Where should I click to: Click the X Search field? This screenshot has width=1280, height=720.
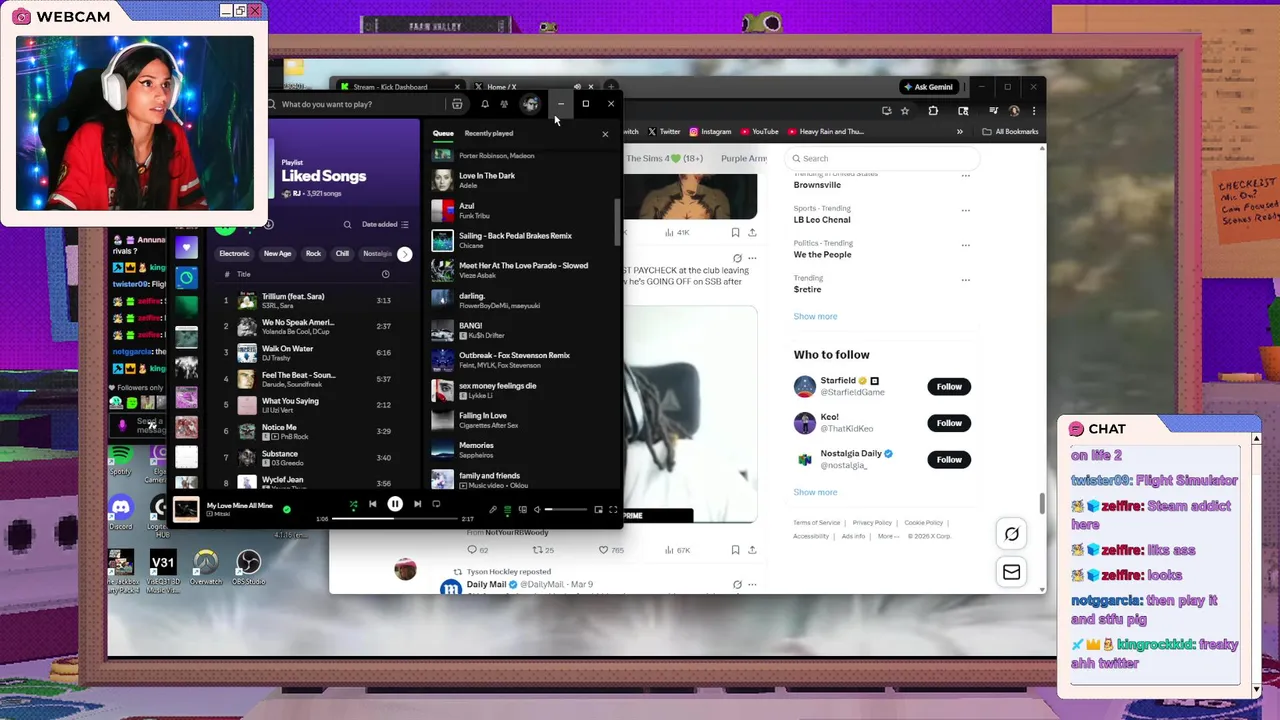[881, 158]
